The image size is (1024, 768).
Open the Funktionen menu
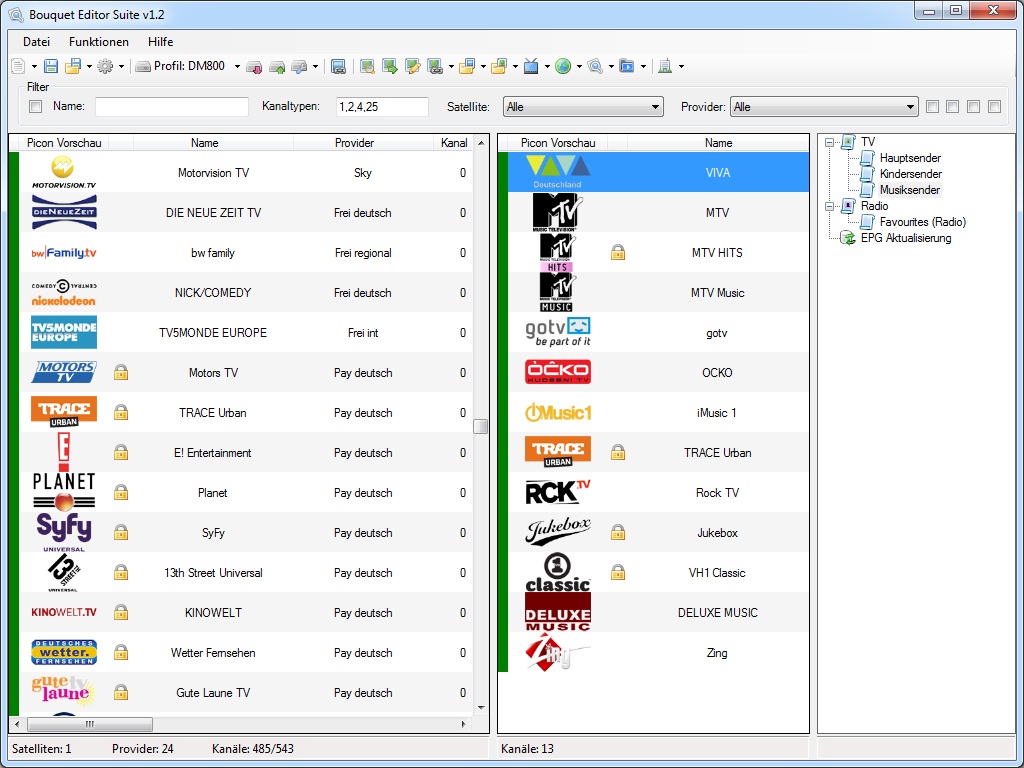(x=99, y=42)
